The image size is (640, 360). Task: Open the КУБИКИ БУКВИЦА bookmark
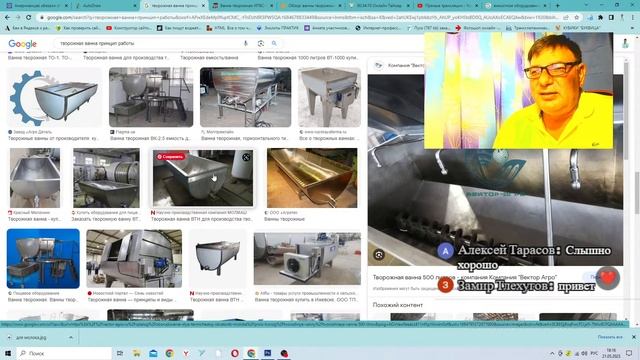(578, 28)
